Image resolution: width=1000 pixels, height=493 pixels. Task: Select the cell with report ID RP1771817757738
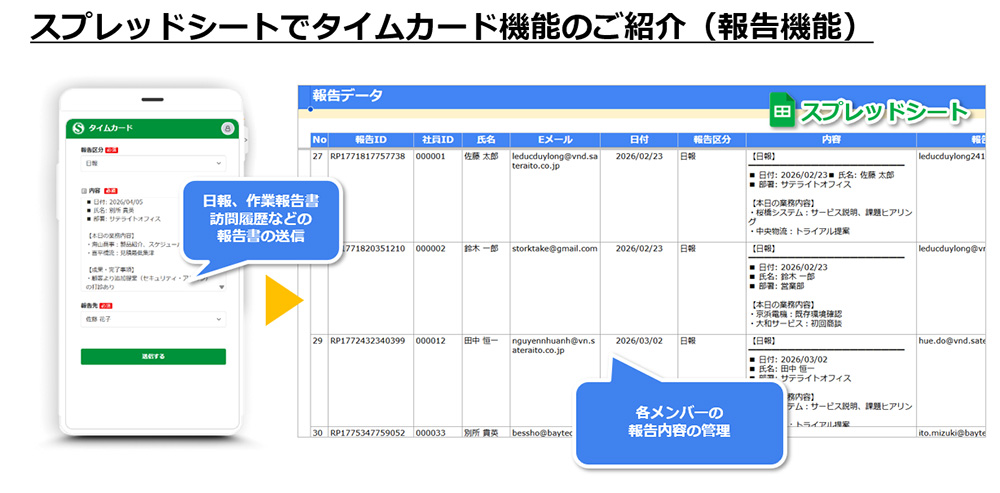coord(368,157)
